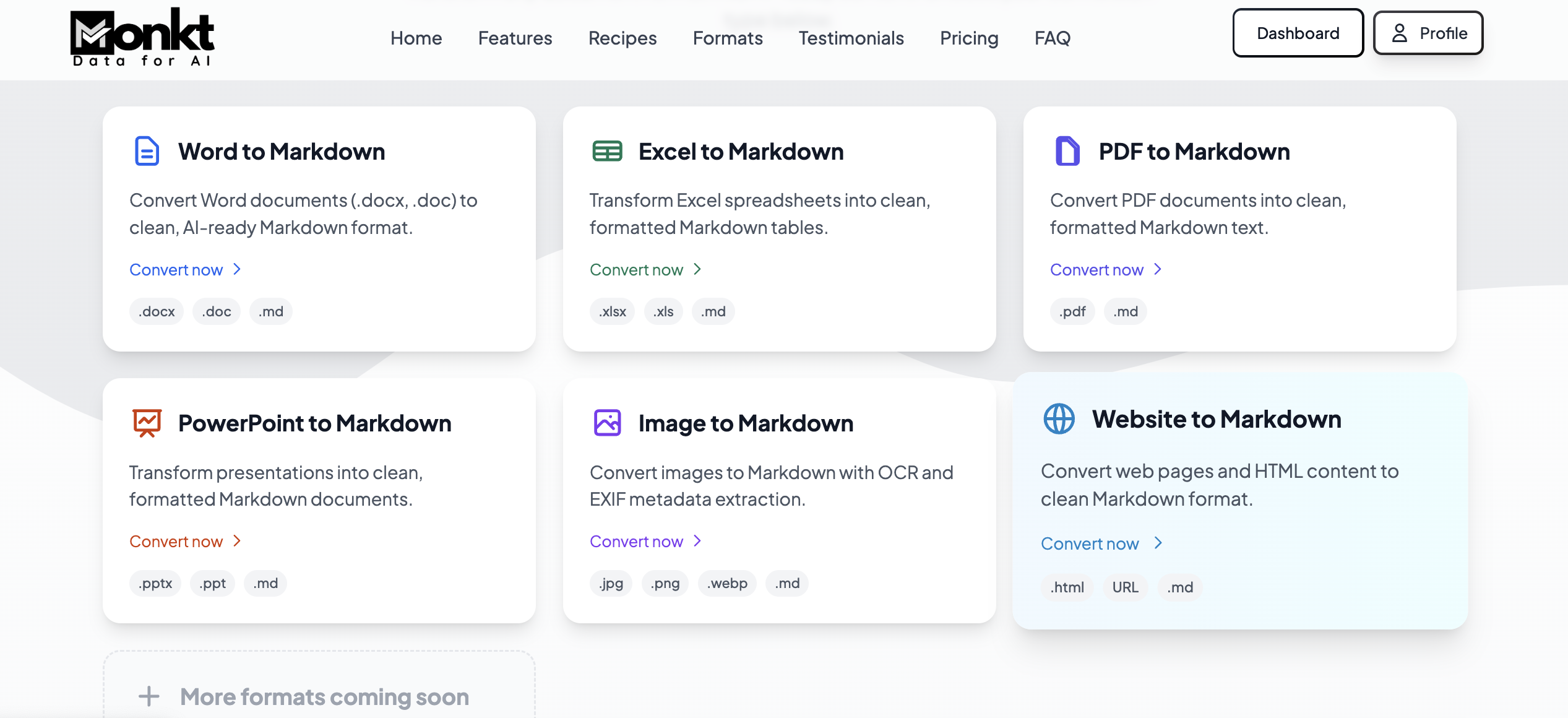Click the Monkt logo
Screen dimensions: 1568x718
(x=142, y=37)
